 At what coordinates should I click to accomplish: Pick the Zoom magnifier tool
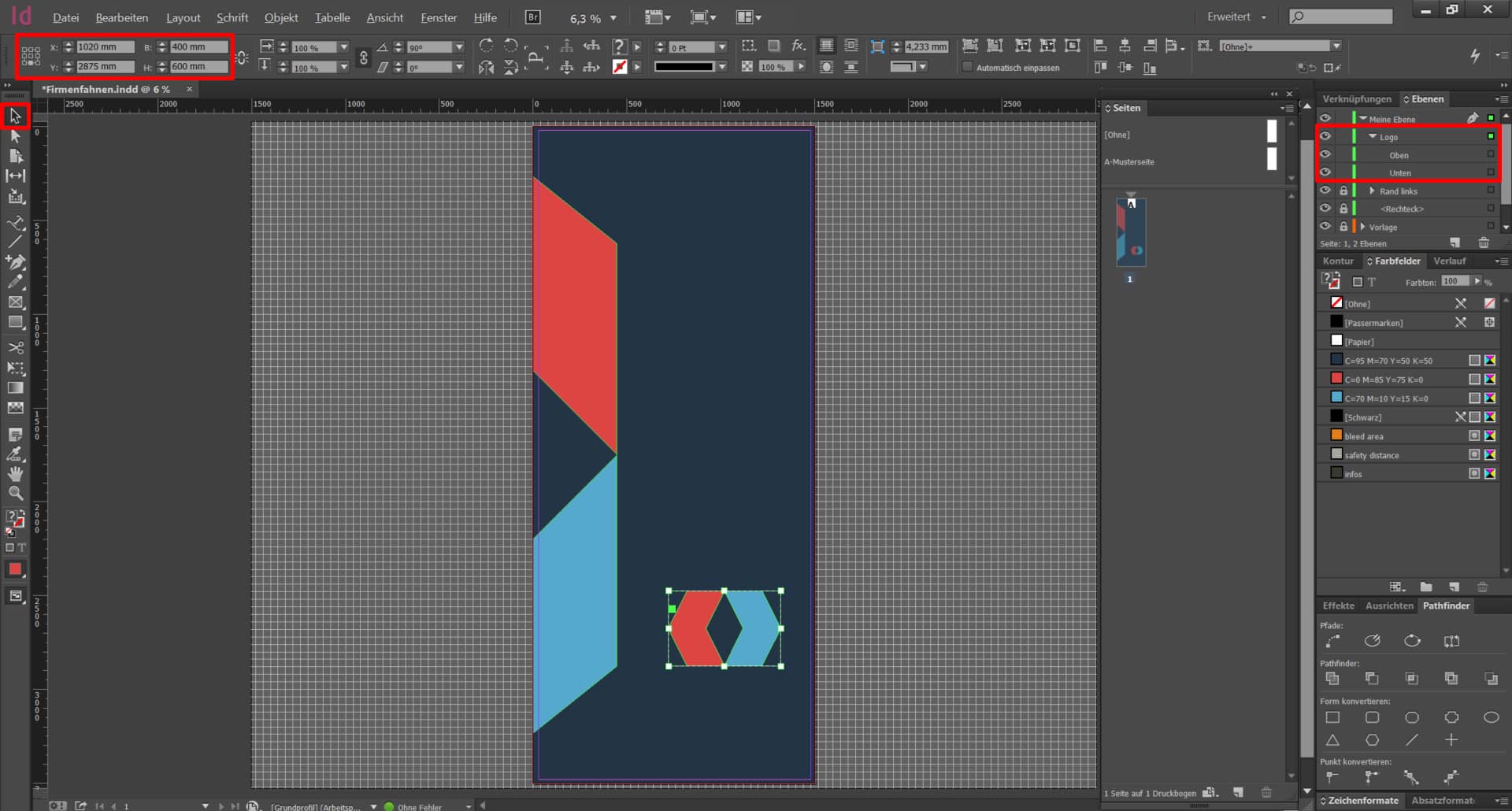[x=15, y=494]
